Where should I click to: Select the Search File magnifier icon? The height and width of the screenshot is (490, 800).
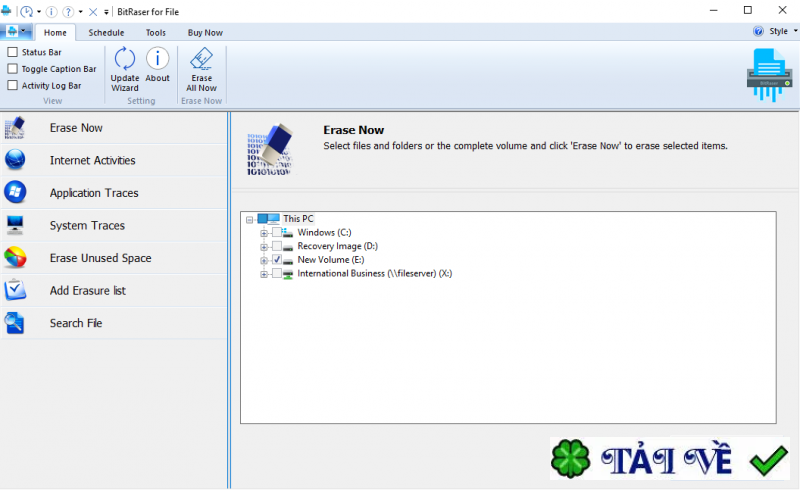pyautogui.click(x=15, y=323)
